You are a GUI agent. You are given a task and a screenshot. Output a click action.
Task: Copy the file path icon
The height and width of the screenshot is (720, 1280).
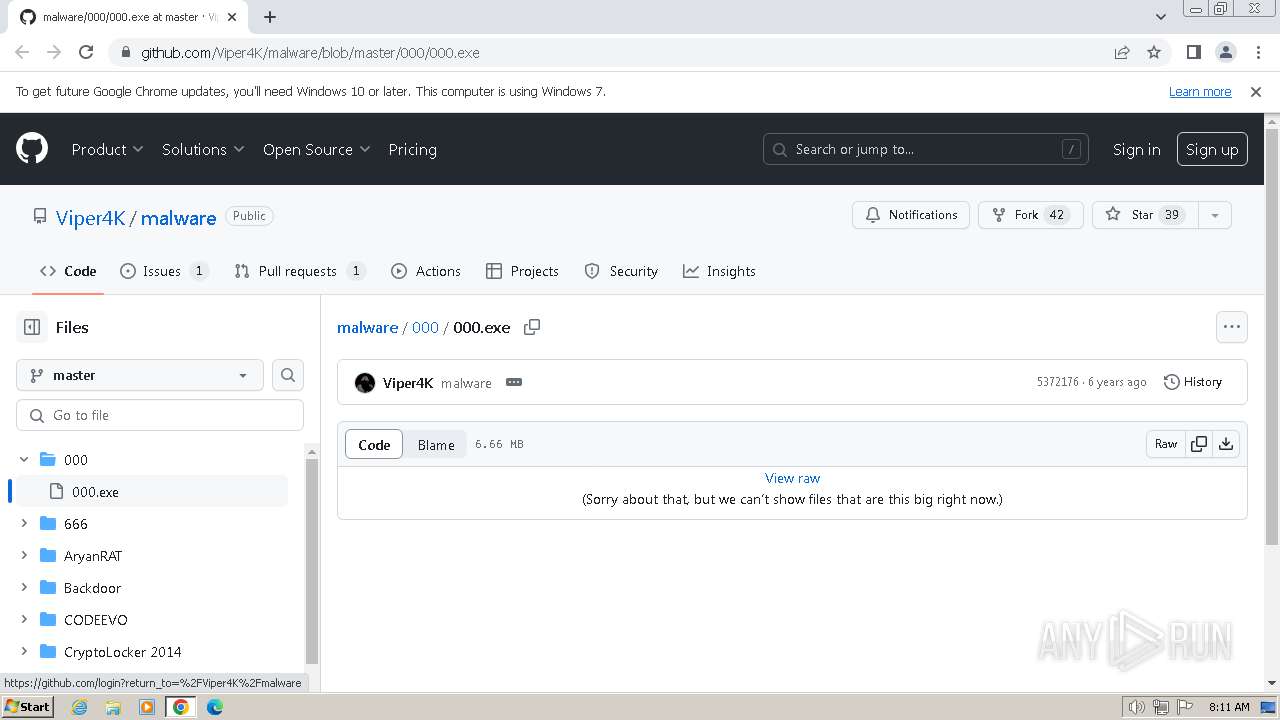[532, 327]
